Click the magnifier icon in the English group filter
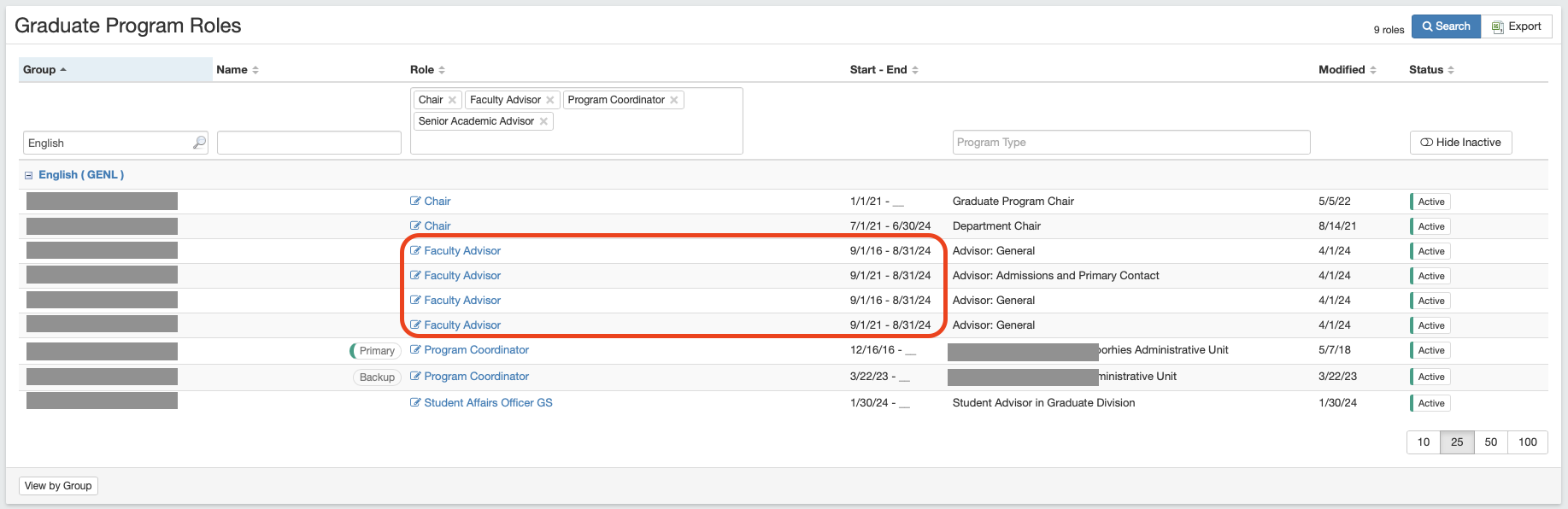Screen dimensions: 1568x509 tap(199, 143)
